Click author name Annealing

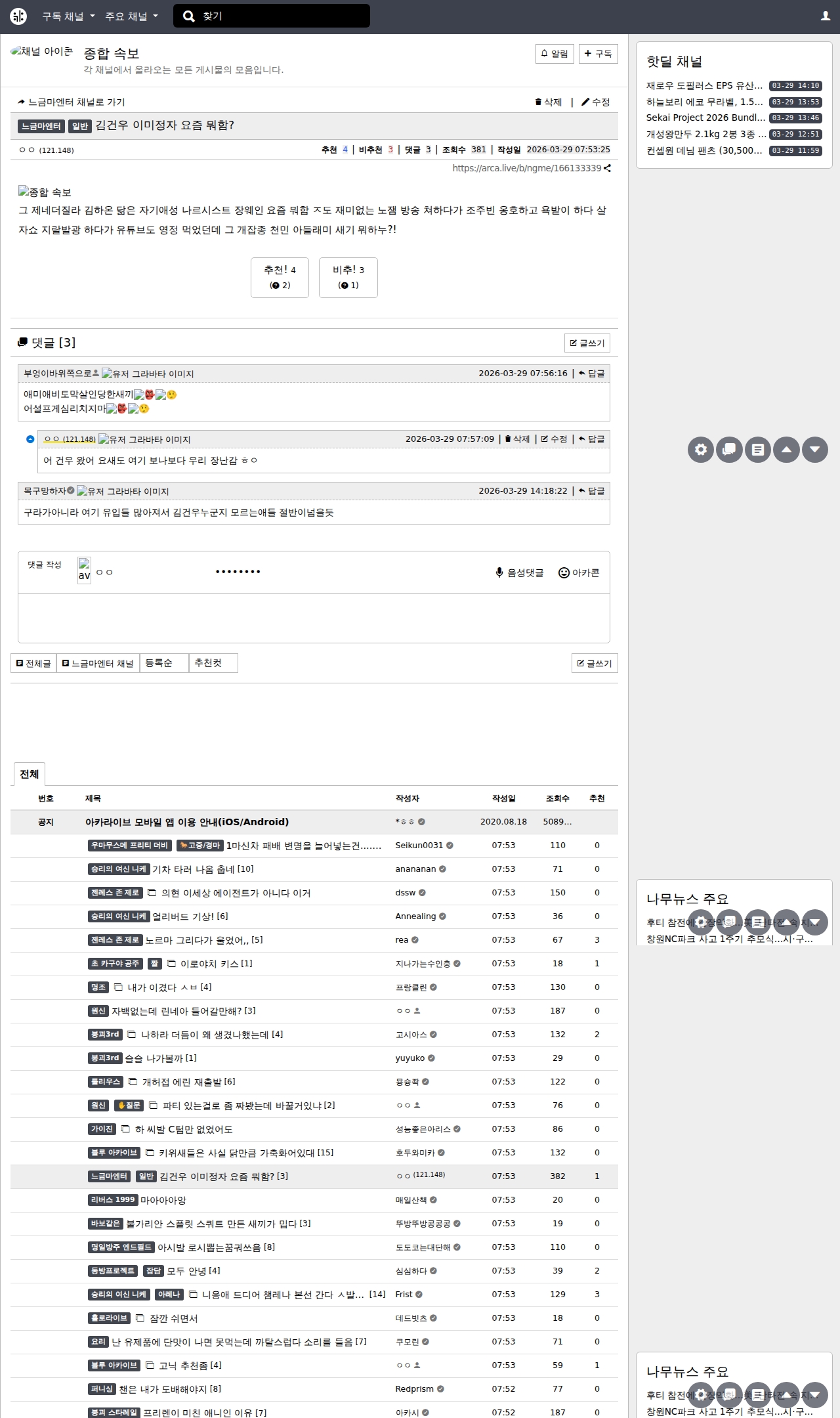click(415, 917)
